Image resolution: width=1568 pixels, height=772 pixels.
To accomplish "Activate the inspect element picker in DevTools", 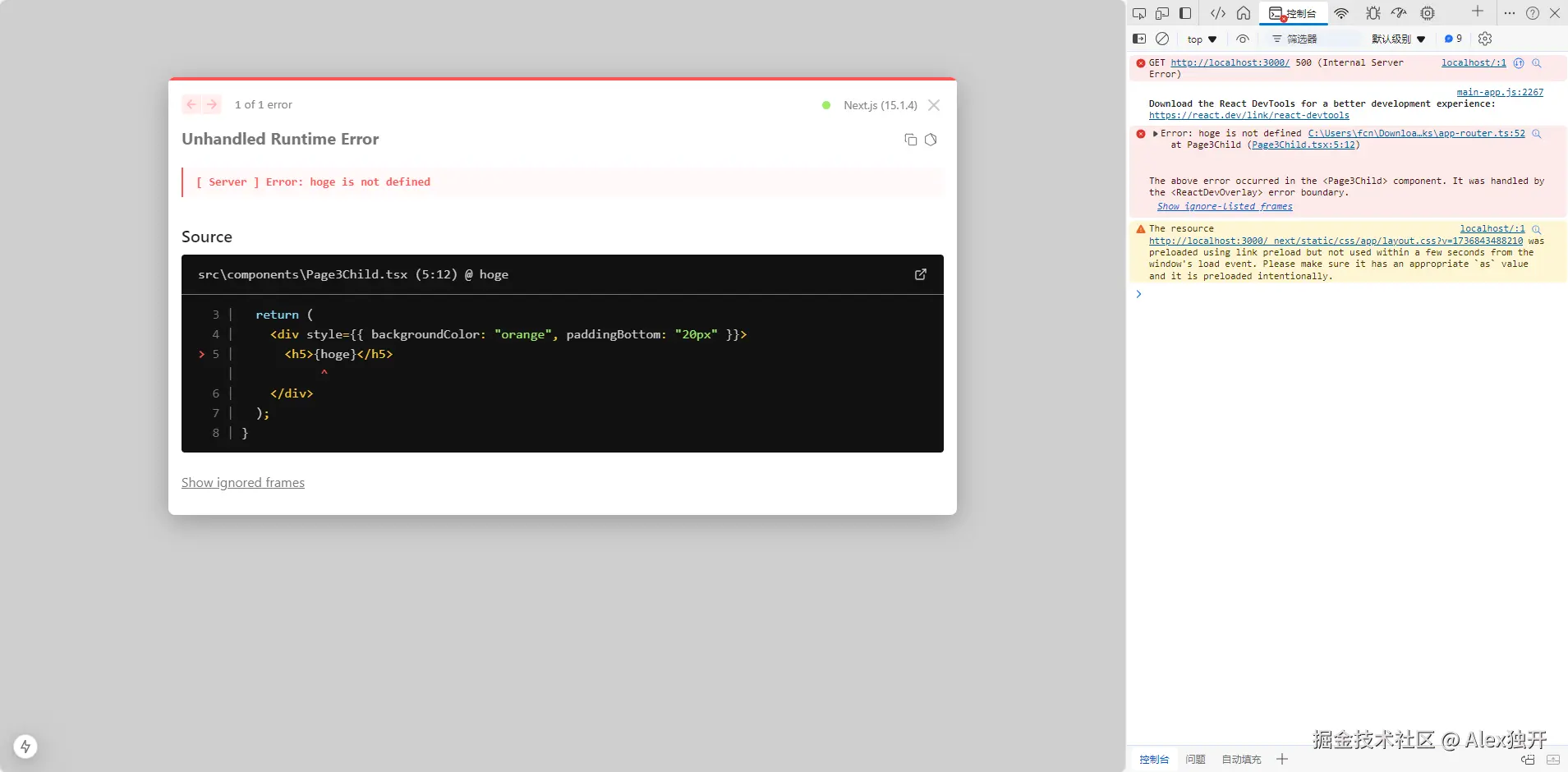I will coord(1138,13).
